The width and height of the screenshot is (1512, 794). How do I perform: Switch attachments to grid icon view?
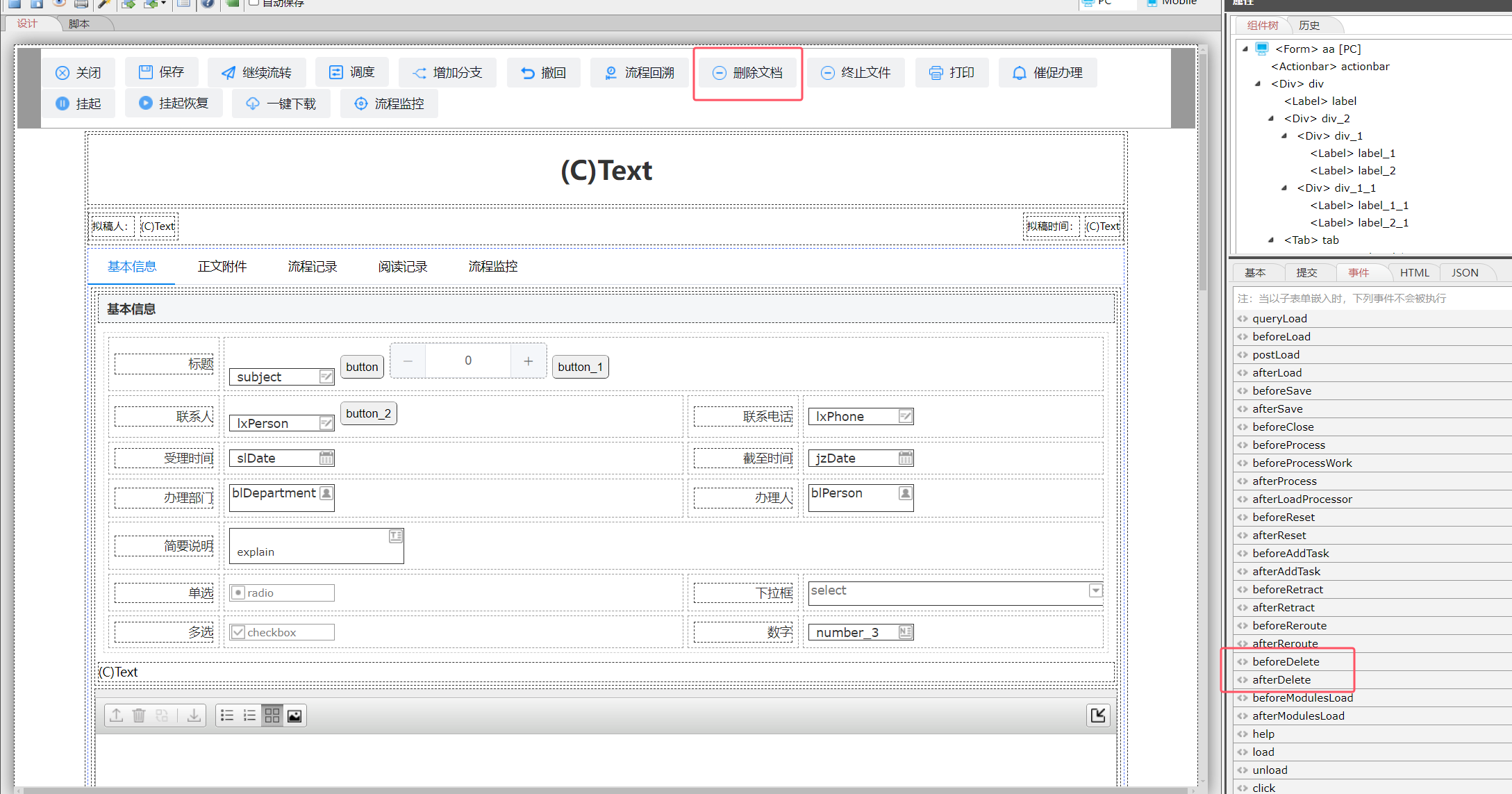click(x=272, y=716)
